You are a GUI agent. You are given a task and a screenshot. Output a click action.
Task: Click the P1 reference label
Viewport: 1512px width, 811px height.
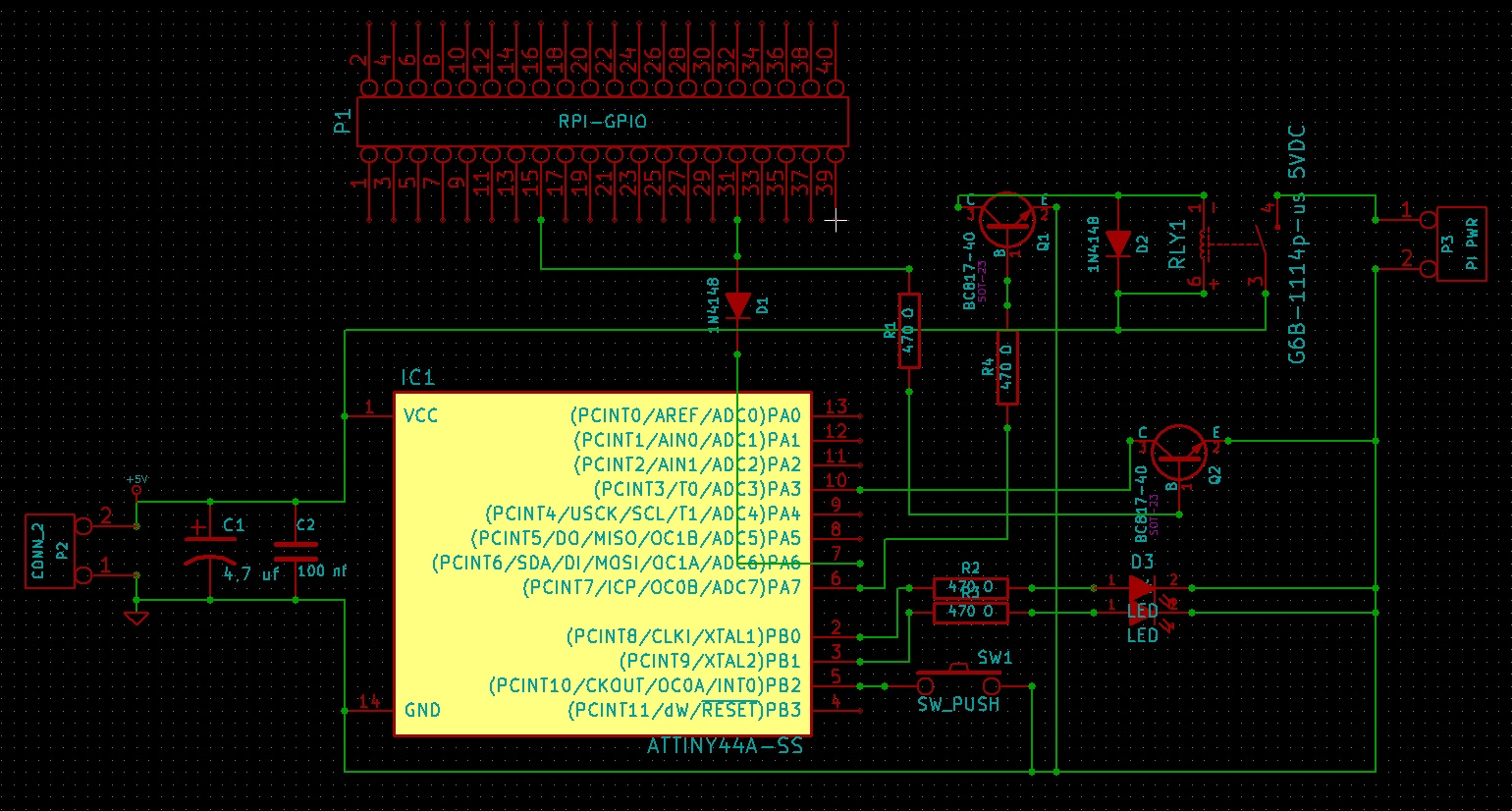342,122
